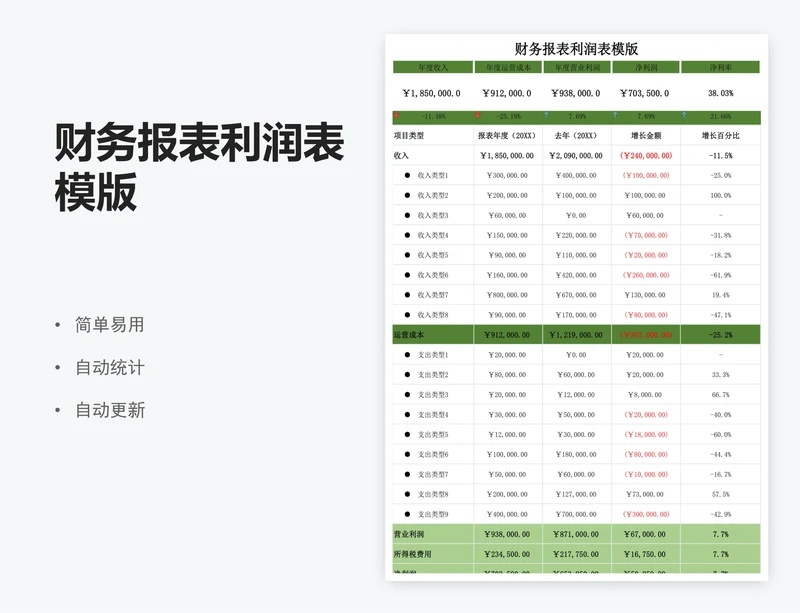Click the bullet dot before 收入类型7
Screen dimensions: 800x613
(x=407, y=295)
